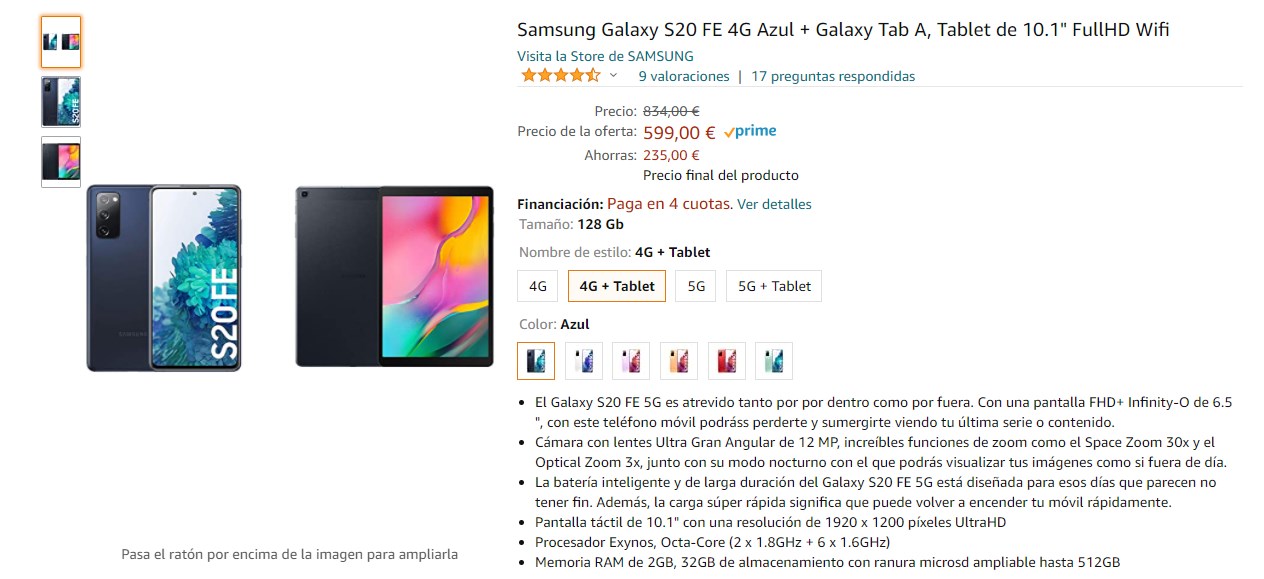
Task: Choose the mint green phone color swatch
Action: tap(775, 361)
